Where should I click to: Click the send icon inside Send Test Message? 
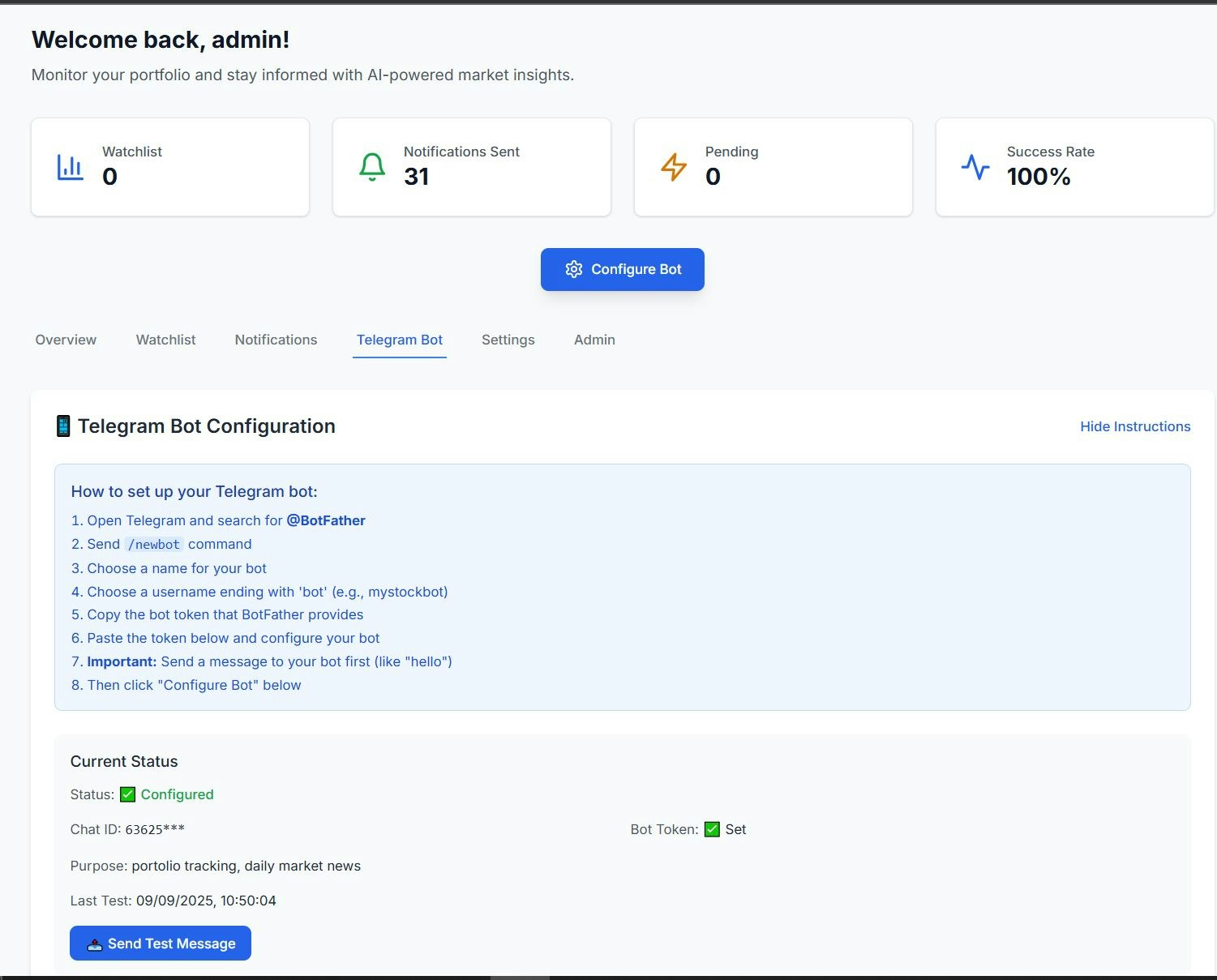pyautogui.click(x=94, y=943)
